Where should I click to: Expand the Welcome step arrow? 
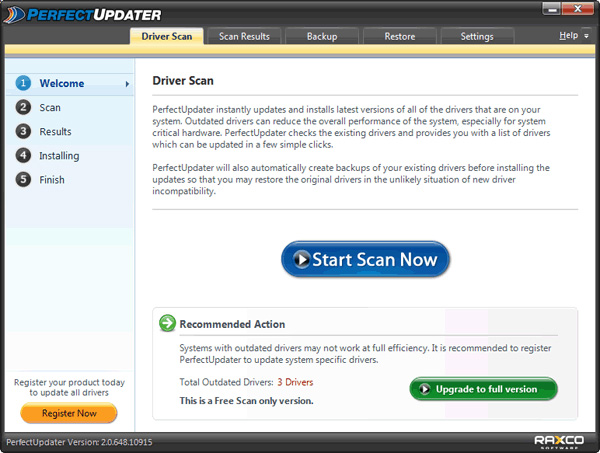(127, 84)
